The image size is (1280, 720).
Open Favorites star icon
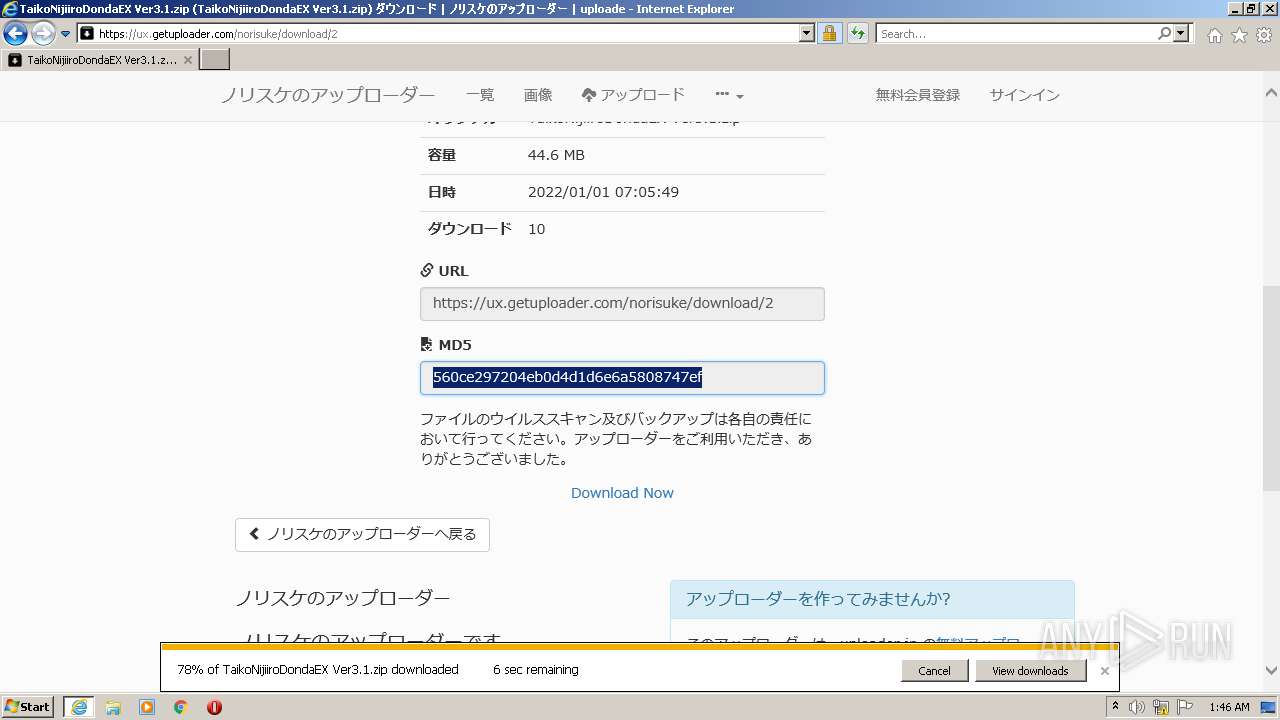click(1239, 35)
